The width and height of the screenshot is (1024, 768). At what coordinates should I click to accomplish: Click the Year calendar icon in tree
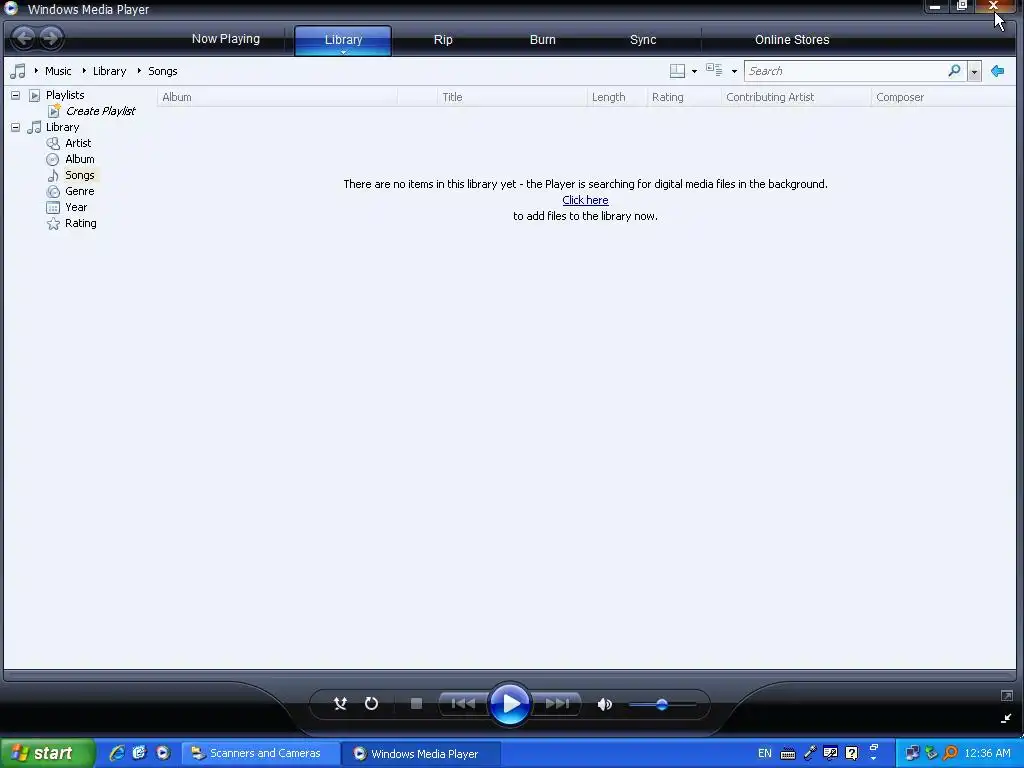pyautogui.click(x=53, y=208)
